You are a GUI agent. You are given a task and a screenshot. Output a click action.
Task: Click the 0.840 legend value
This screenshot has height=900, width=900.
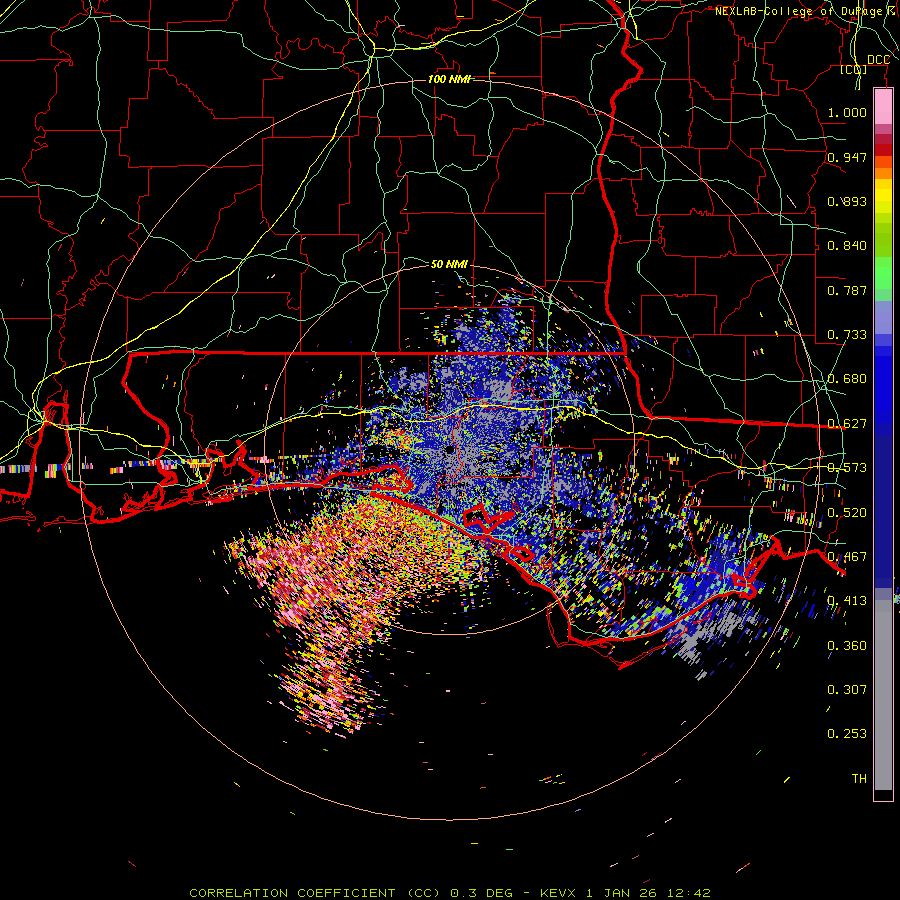pos(847,246)
